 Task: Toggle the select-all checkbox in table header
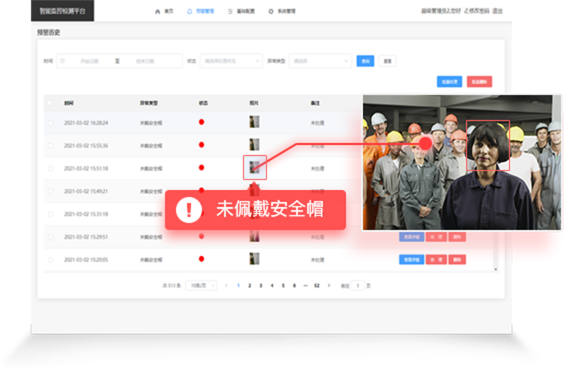coord(50,103)
